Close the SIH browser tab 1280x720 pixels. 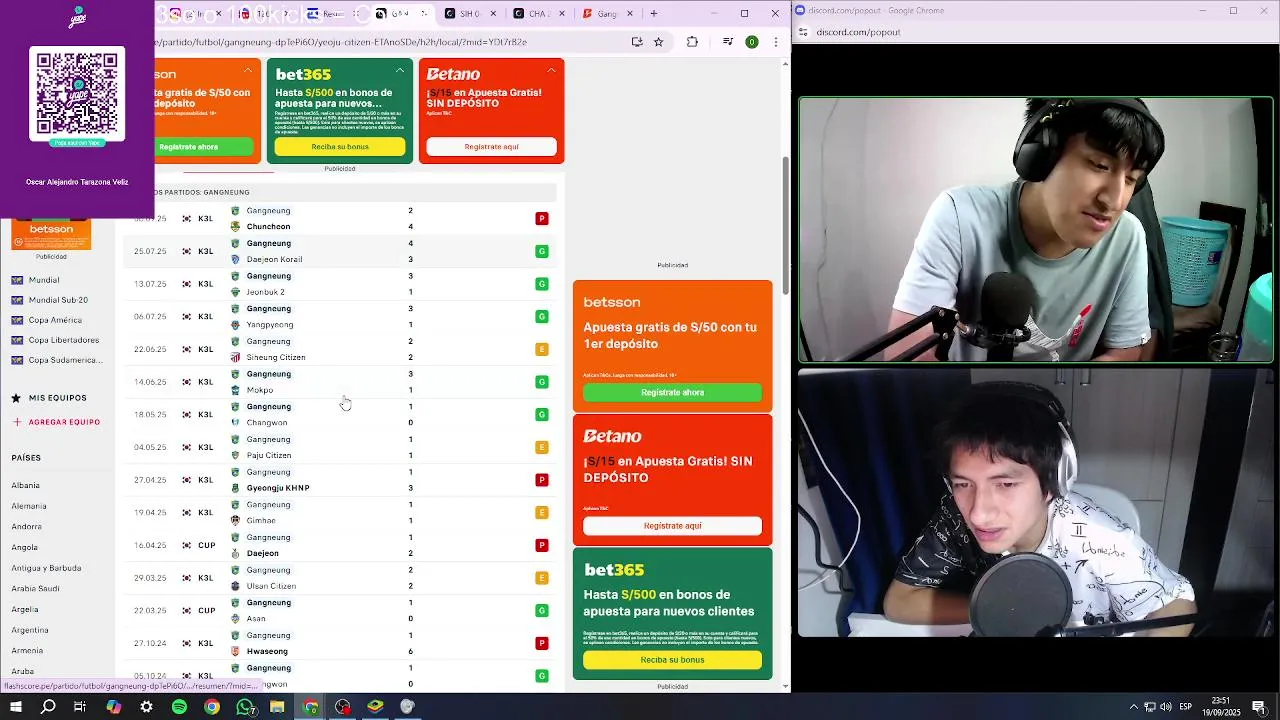[x=494, y=14]
